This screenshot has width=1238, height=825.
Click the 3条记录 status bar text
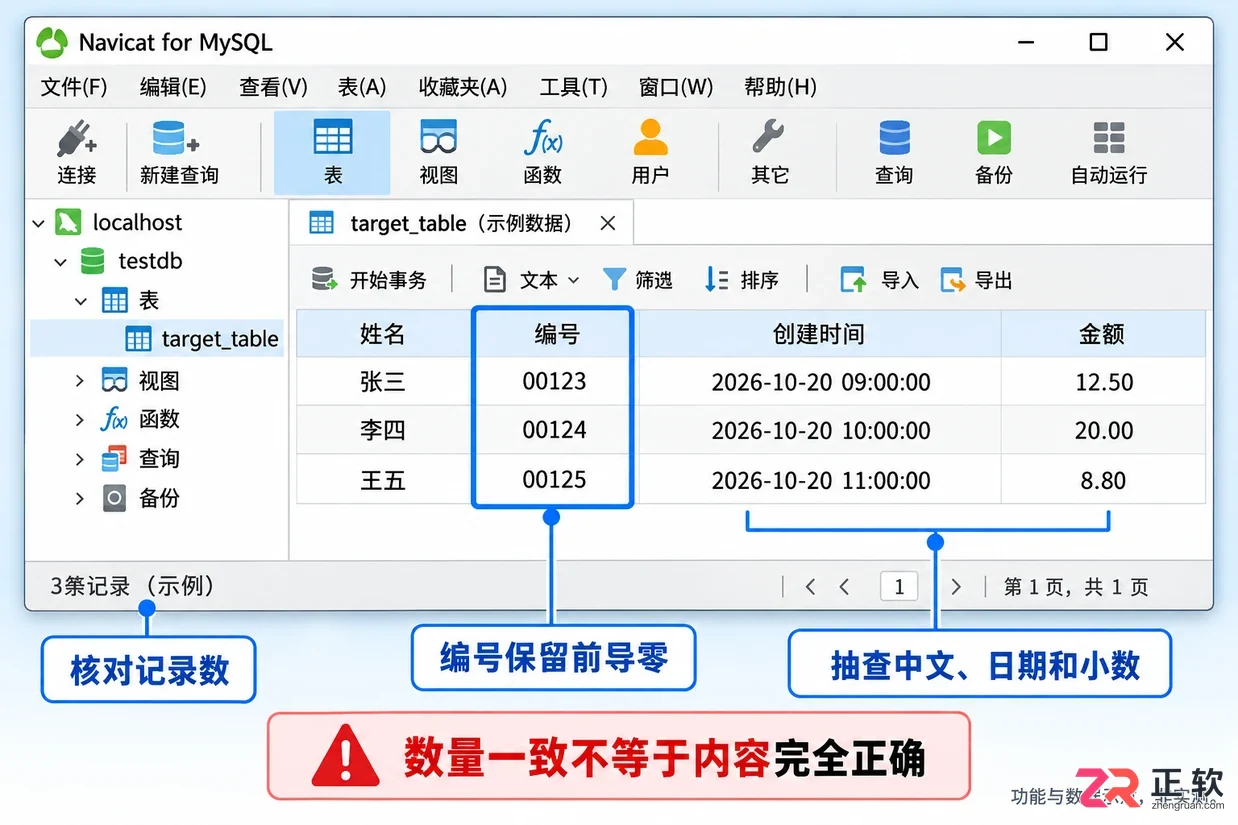point(132,586)
